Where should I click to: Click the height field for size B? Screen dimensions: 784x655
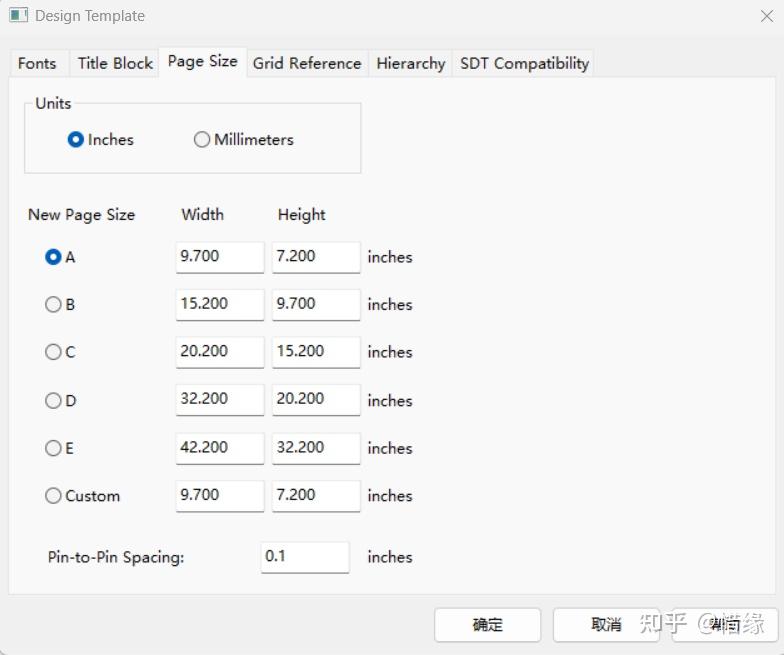315,304
